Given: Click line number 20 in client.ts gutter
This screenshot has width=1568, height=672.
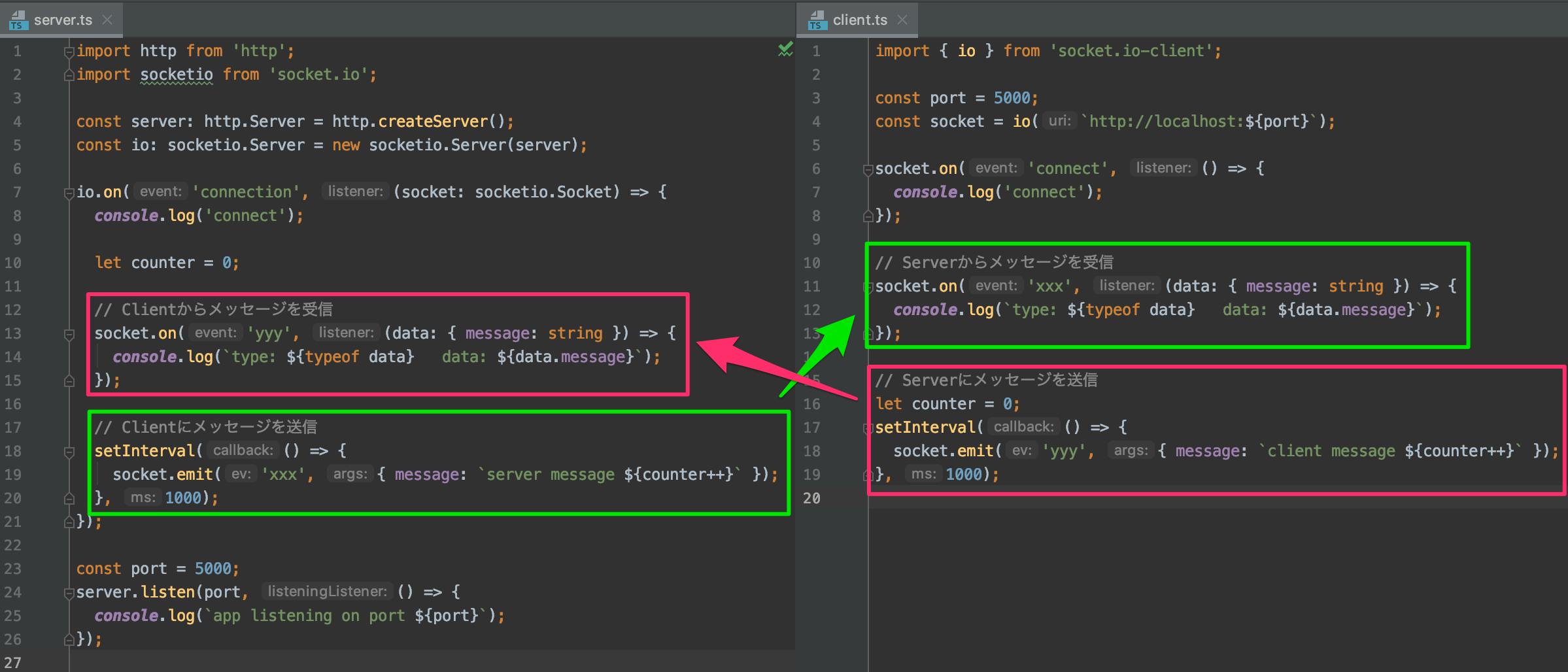Looking at the screenshot, I should [811, 498].
